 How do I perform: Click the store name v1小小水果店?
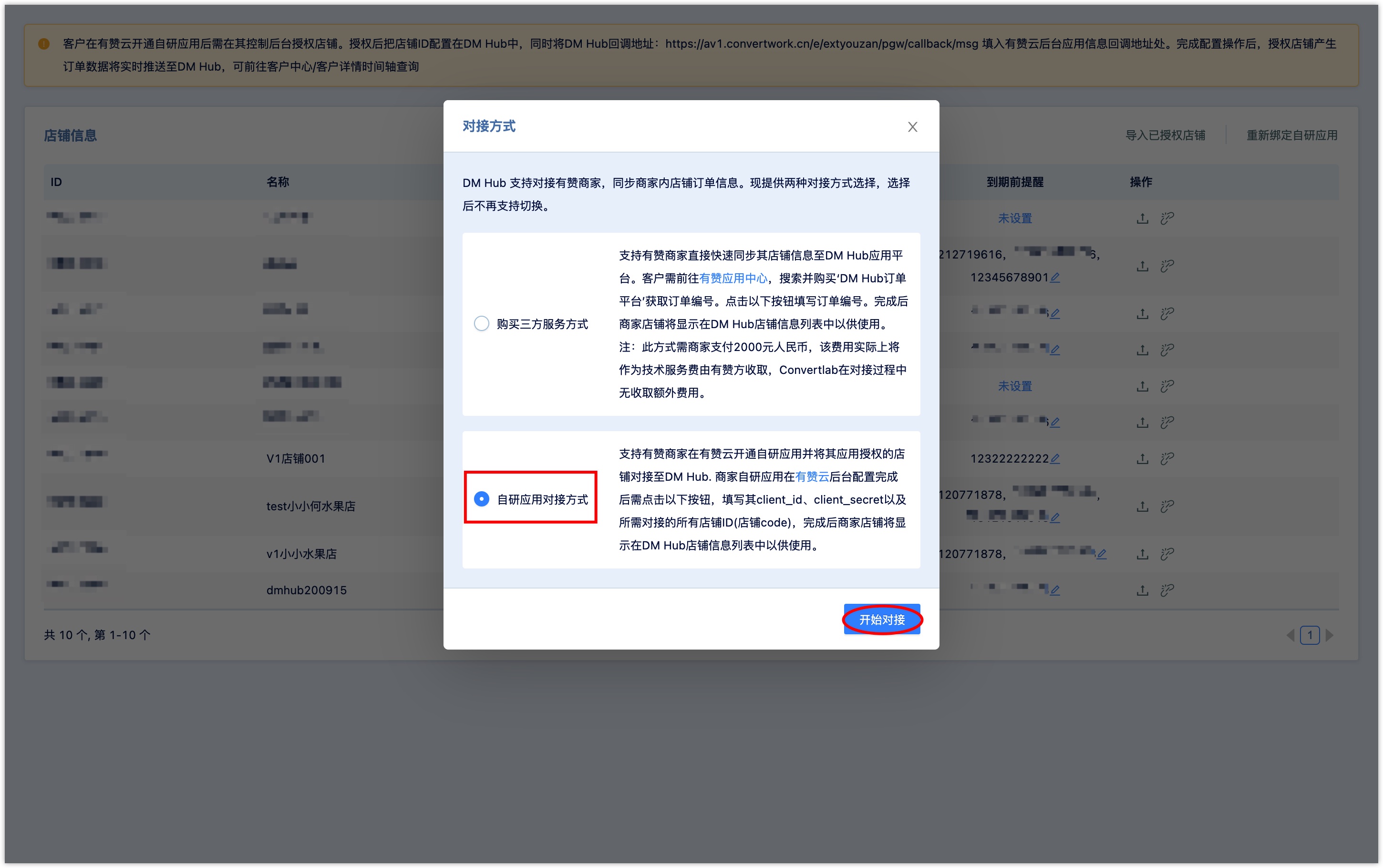pyautogui.click(x=301, y=554)
